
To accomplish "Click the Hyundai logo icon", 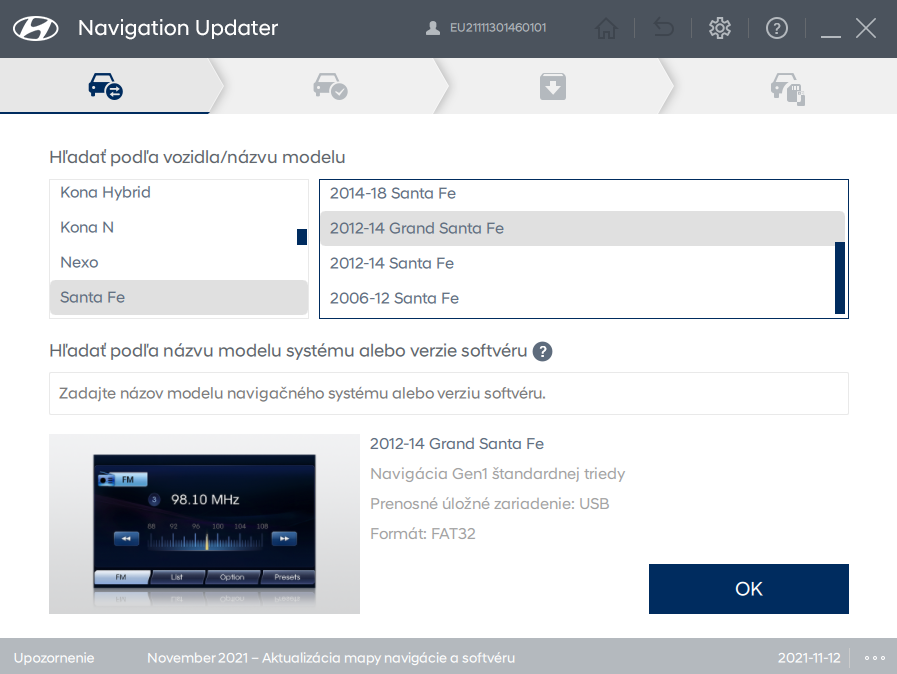I will [x=35, y=28].
